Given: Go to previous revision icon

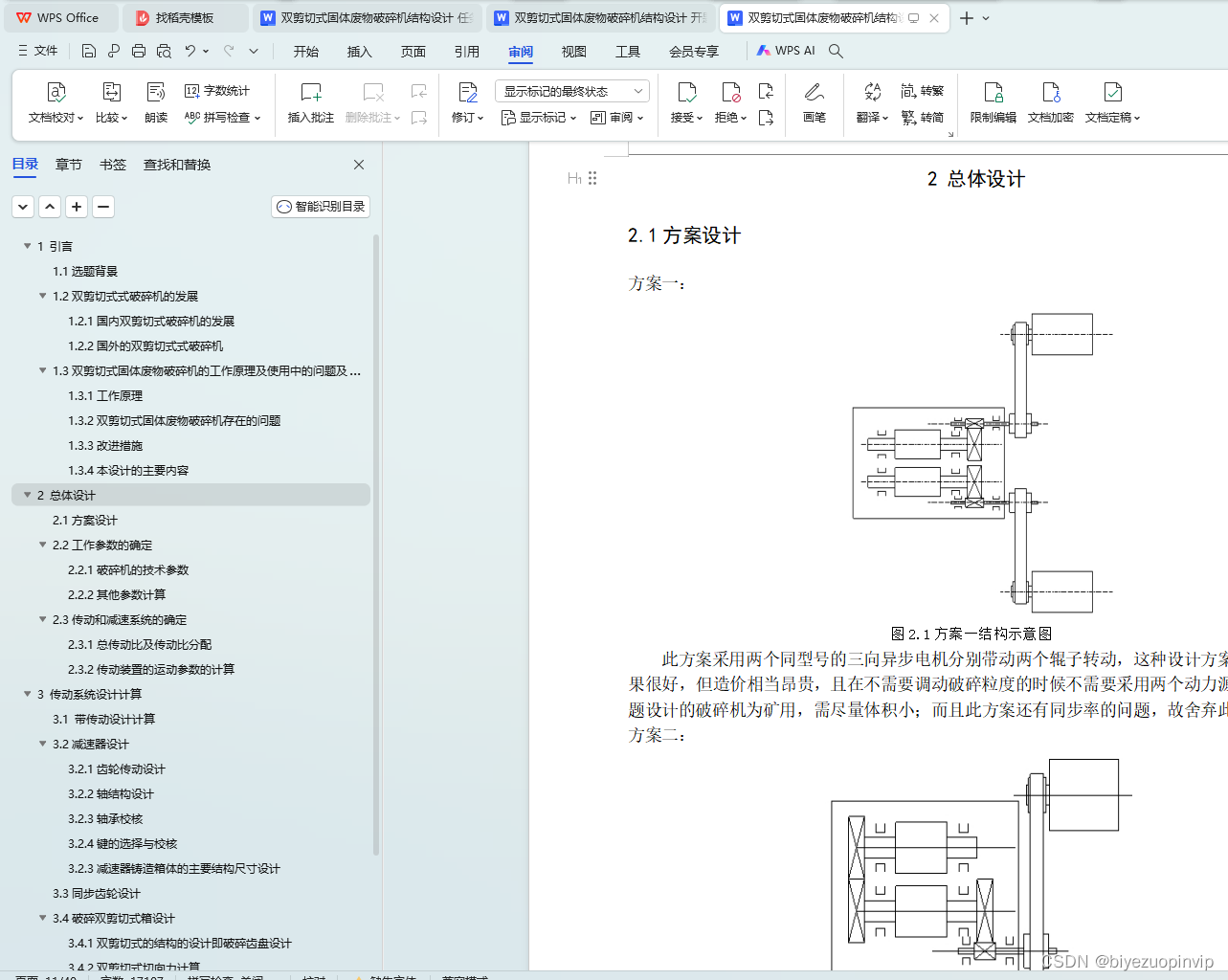Looking at the screenshot, I should [x=766, y=91].
